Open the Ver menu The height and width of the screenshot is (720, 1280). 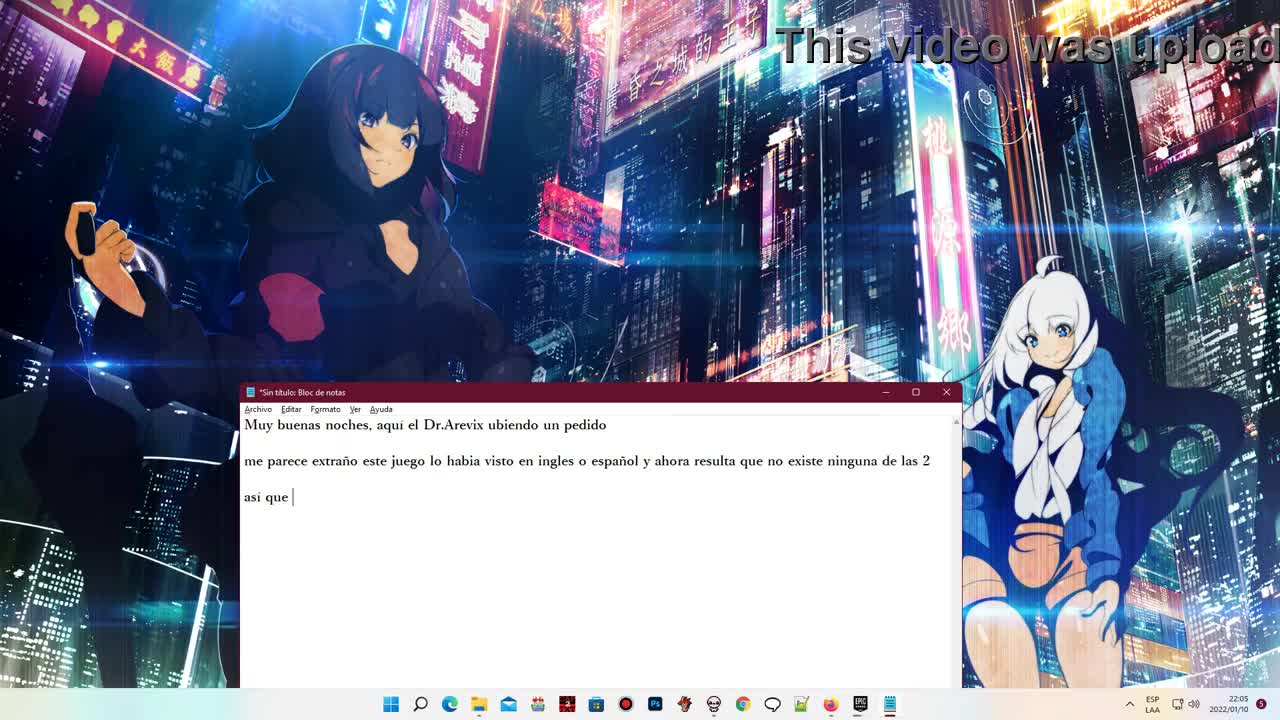point(355,409)
